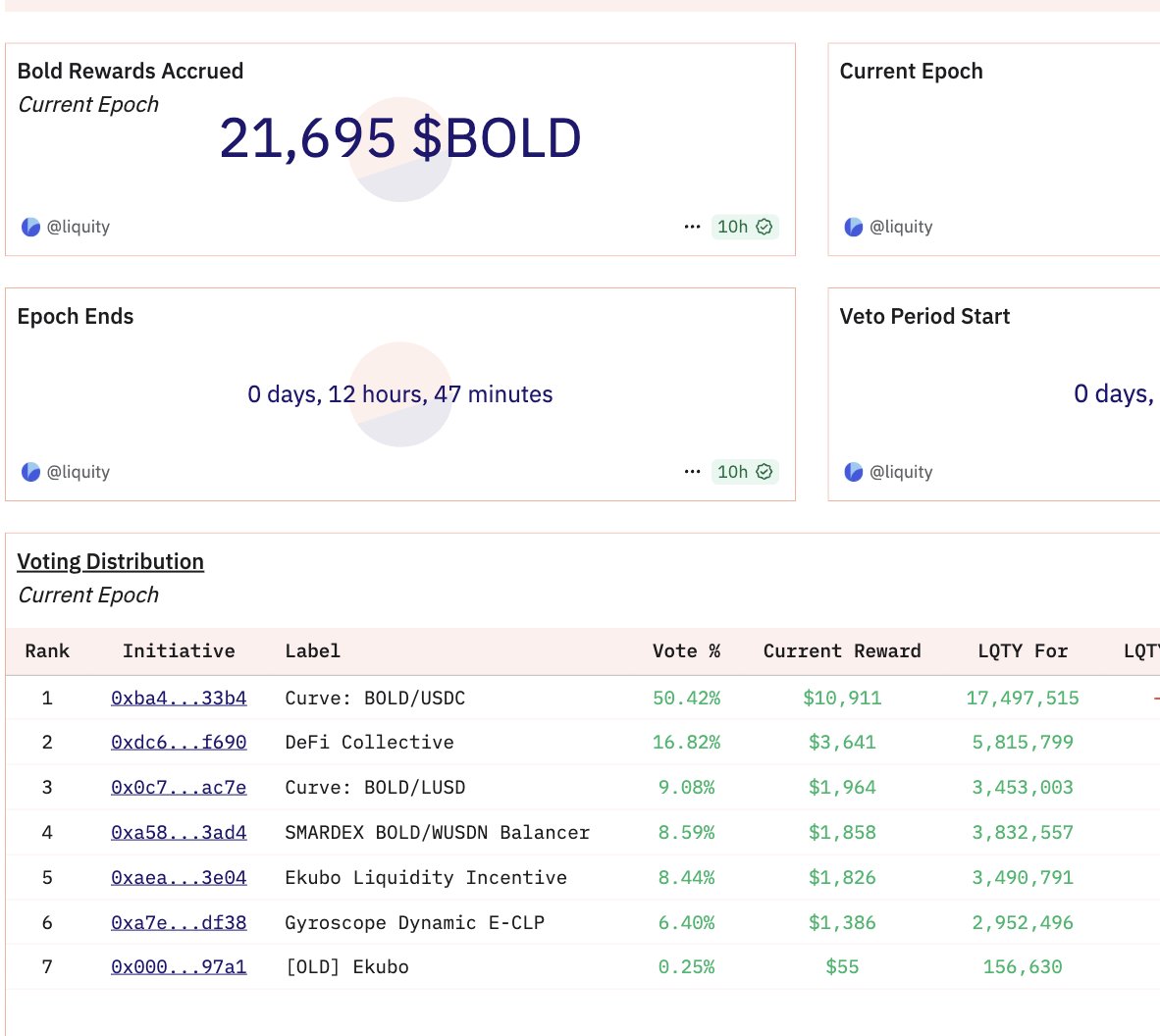Click the 2,952,496 LQTY For cell
This screenshot has height=1036, width=1160.
pos(1023,922)
